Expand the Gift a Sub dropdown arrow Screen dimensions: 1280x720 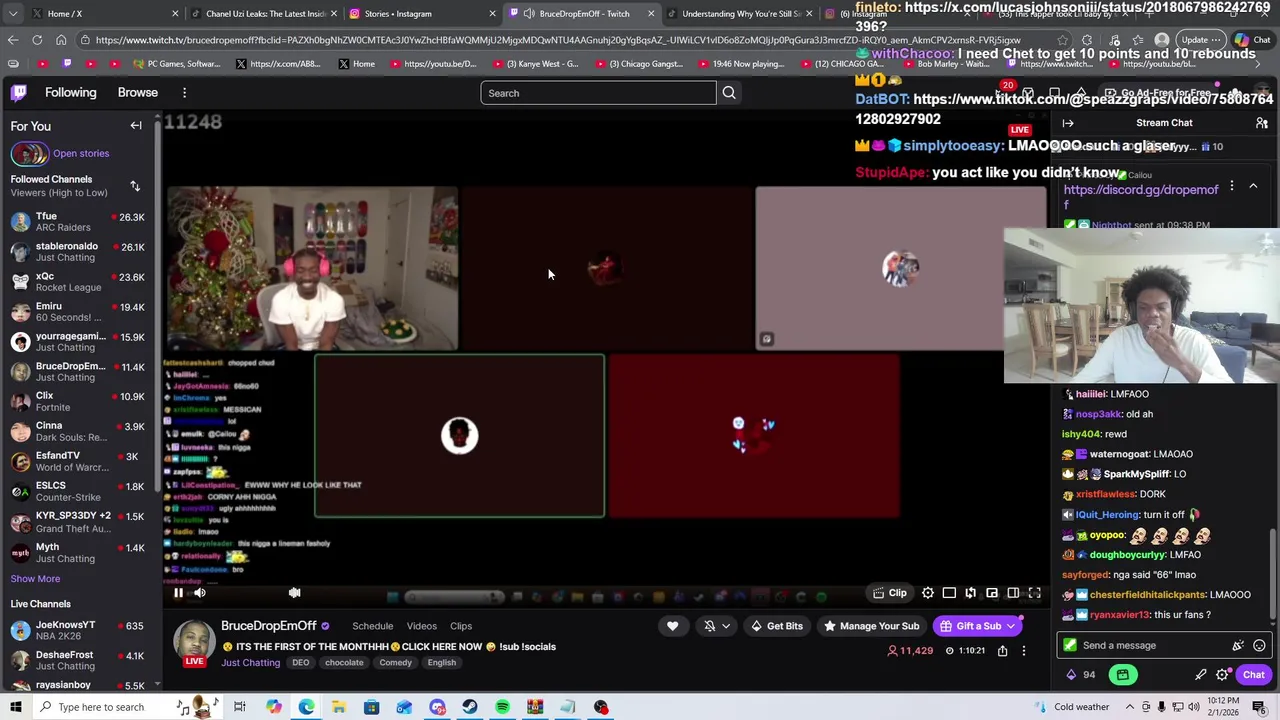point(1012,626)
